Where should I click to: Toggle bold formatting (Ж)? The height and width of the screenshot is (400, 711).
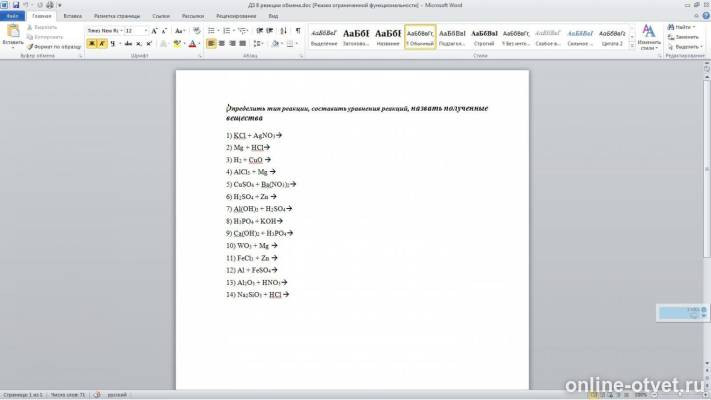(91, 44)
